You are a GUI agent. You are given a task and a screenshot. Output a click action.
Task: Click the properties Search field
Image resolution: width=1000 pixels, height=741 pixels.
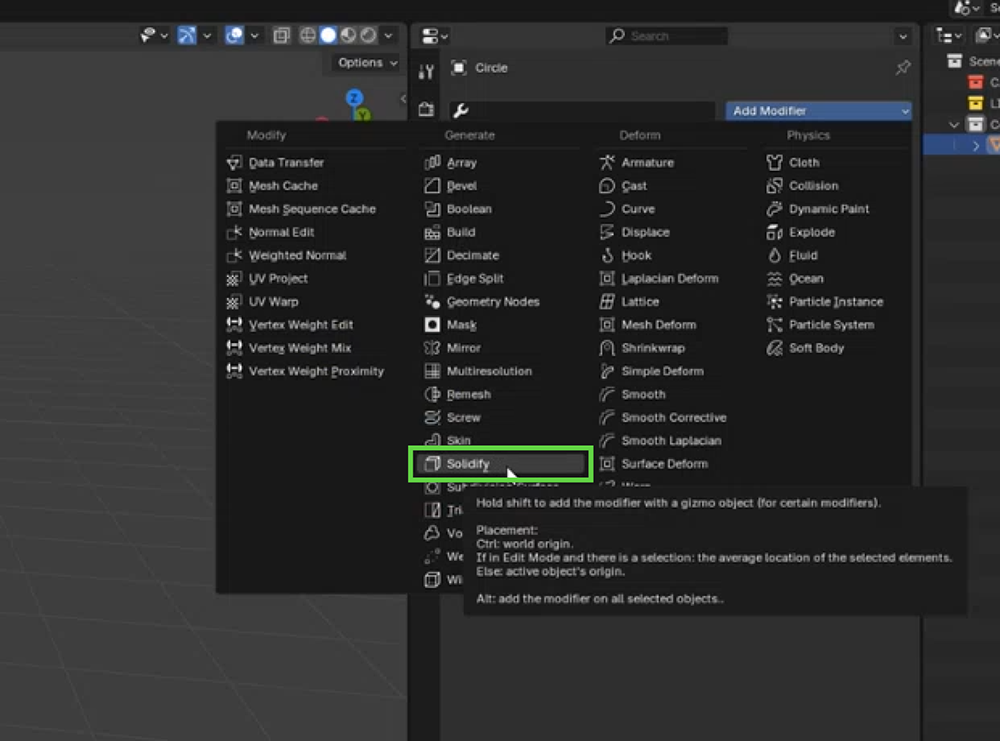click(x=667, y=36)
